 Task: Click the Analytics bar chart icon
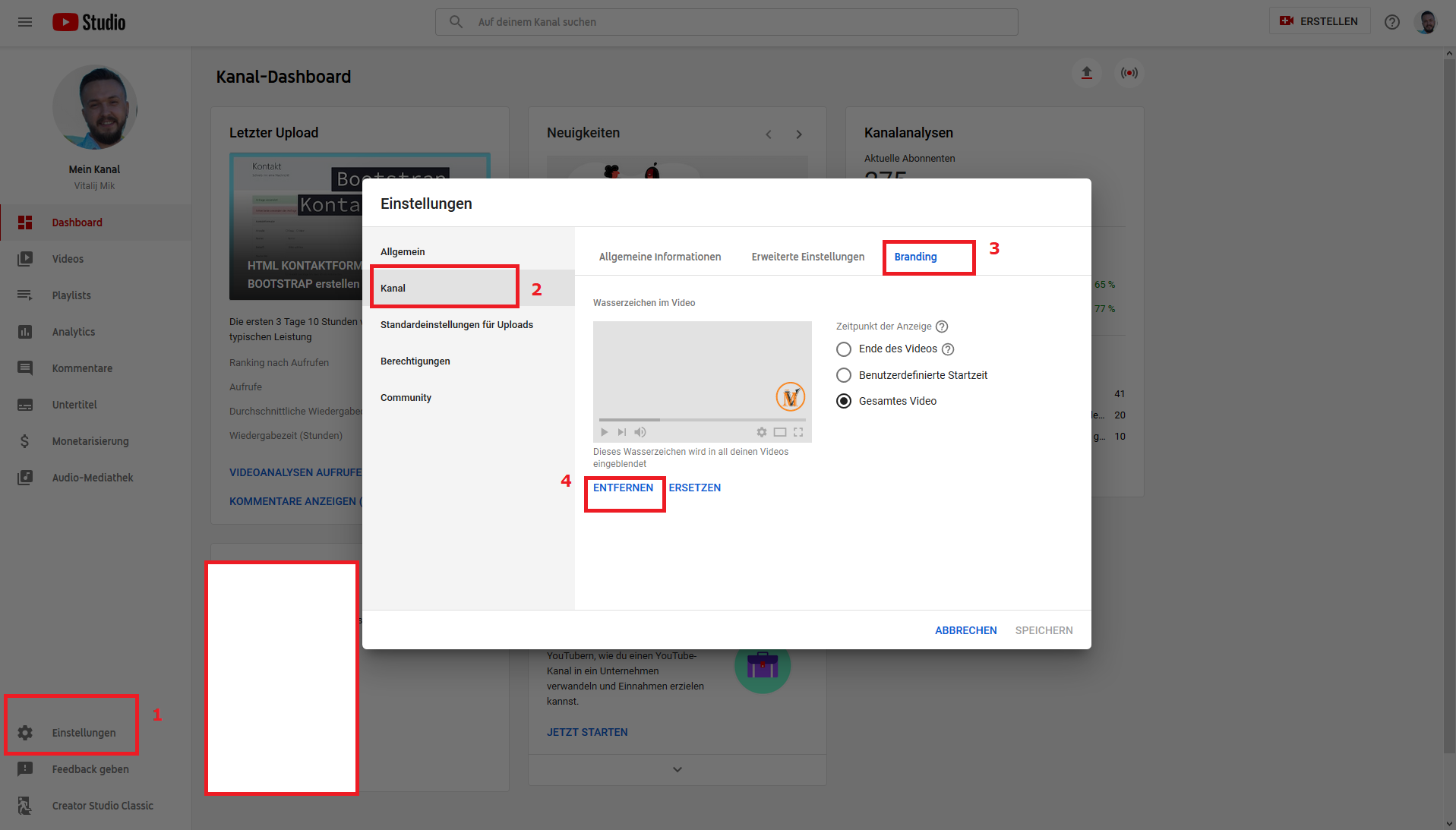[25, 332]
